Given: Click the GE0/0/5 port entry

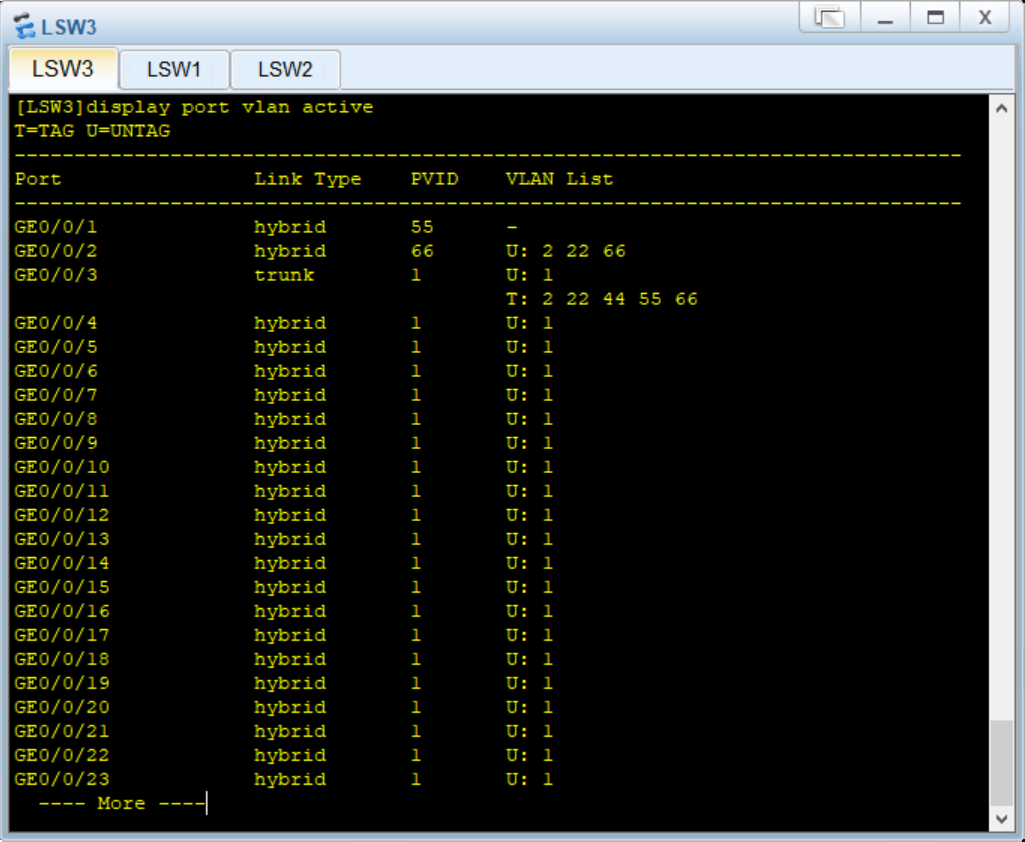Looking at the screenshot, I should (56, 347).
